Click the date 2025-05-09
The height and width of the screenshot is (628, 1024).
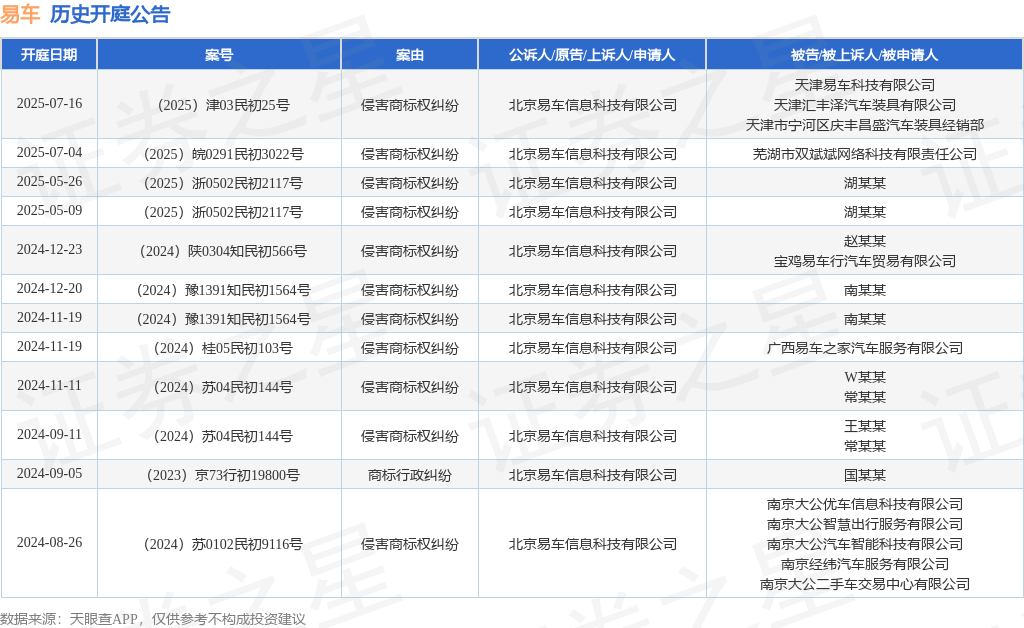click(49, 210)
